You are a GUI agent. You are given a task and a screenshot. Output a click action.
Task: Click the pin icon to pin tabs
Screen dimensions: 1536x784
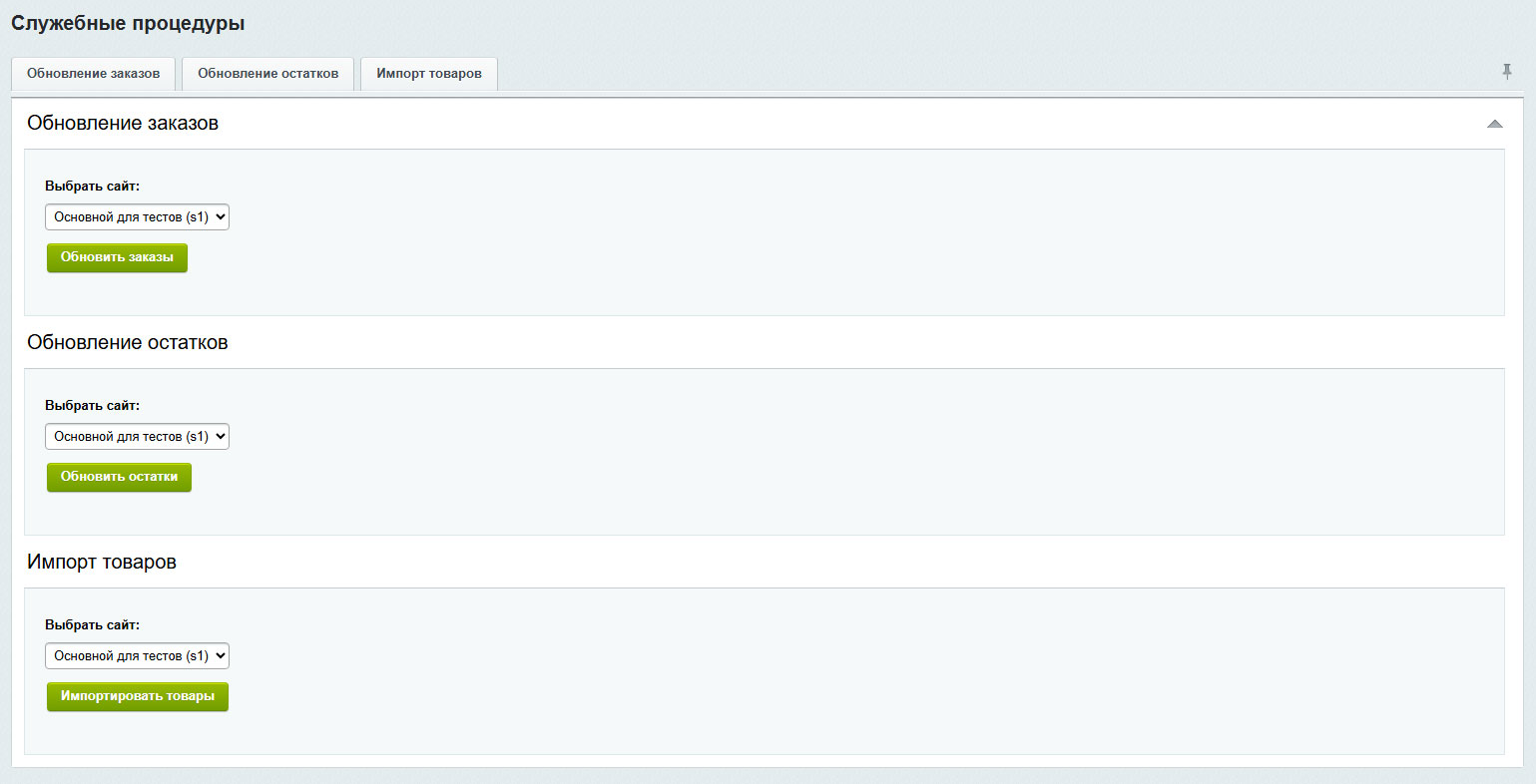[1506, 72]
